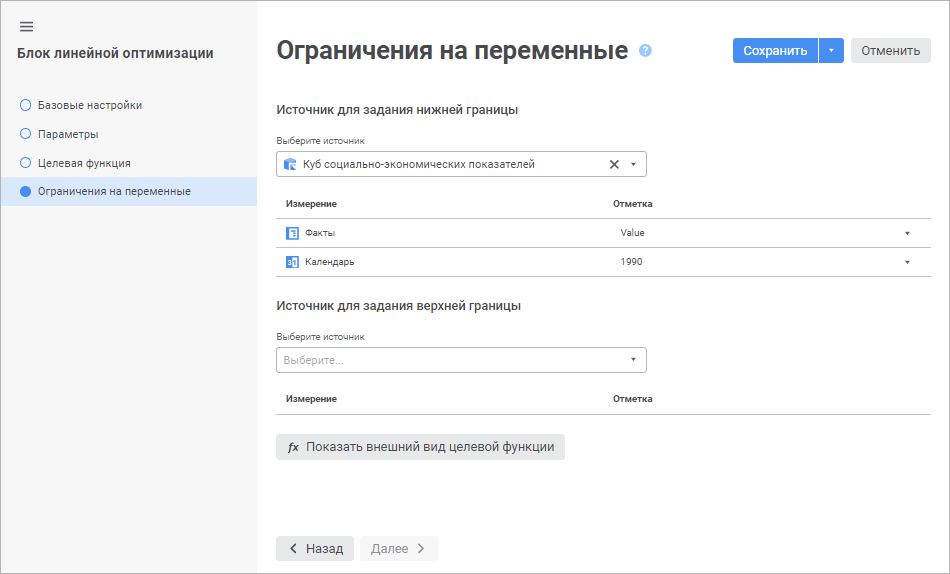Select the Базовые настройки step
This screenshot has width=950, height=574.
pyautogui.click(x=89, y=105)
